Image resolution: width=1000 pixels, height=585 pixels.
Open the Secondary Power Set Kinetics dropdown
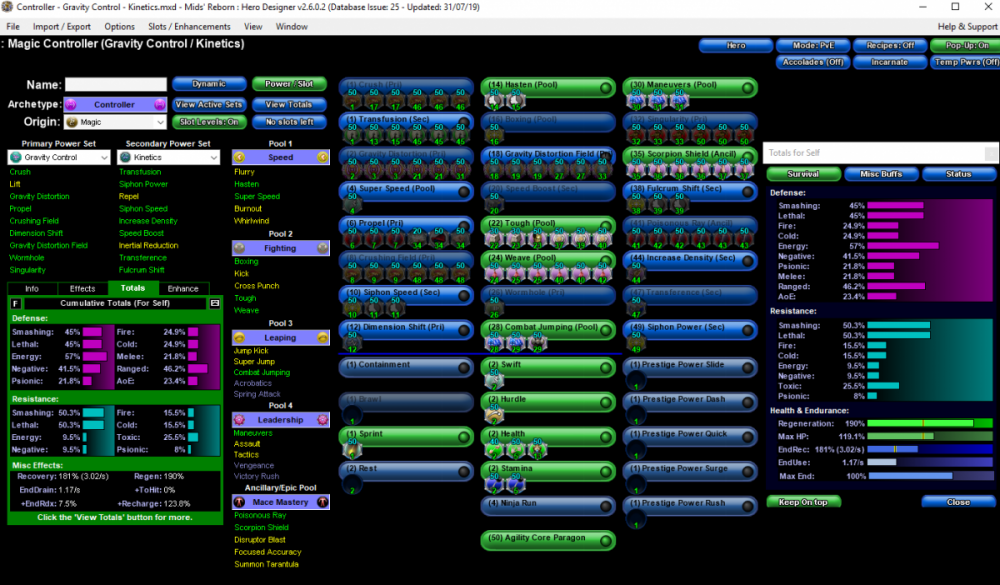(x=167, y=157)
